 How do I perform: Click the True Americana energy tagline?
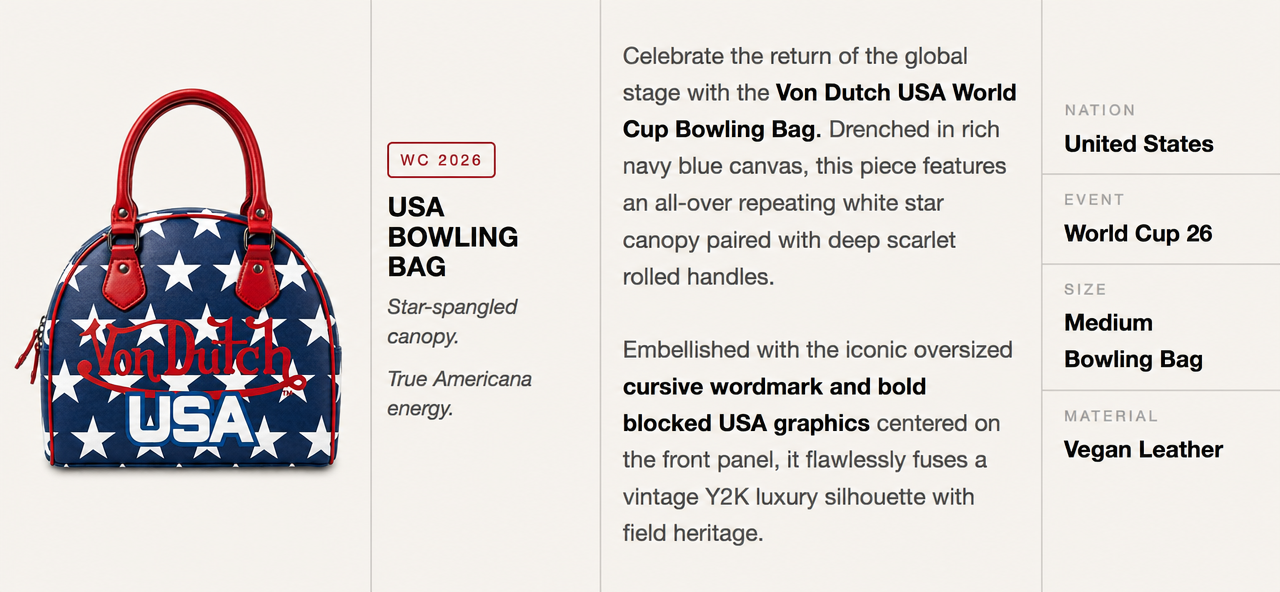click(460, 393)
